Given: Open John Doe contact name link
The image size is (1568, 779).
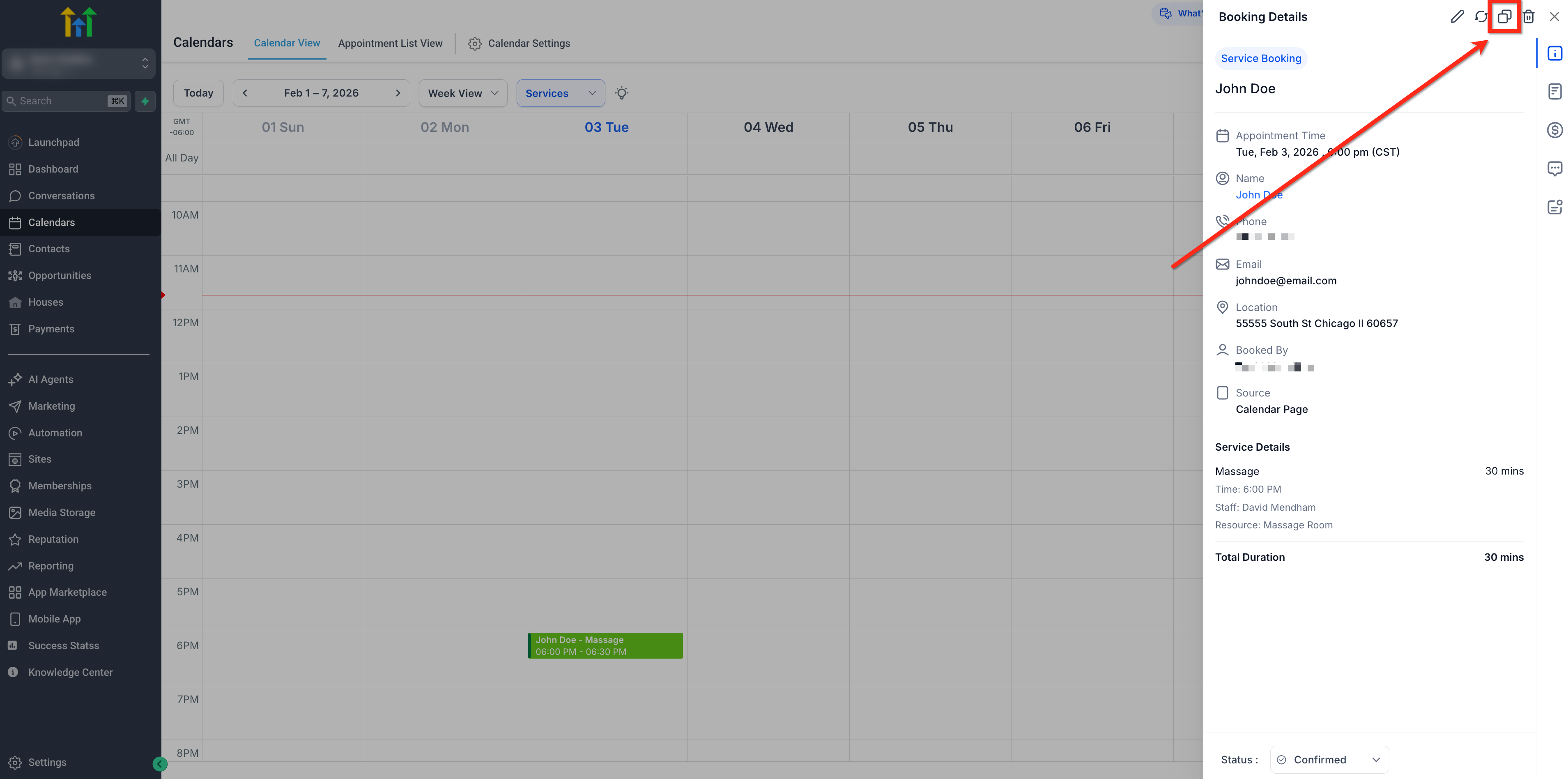Looking at the screenshot, I should tap(1258, 195).
